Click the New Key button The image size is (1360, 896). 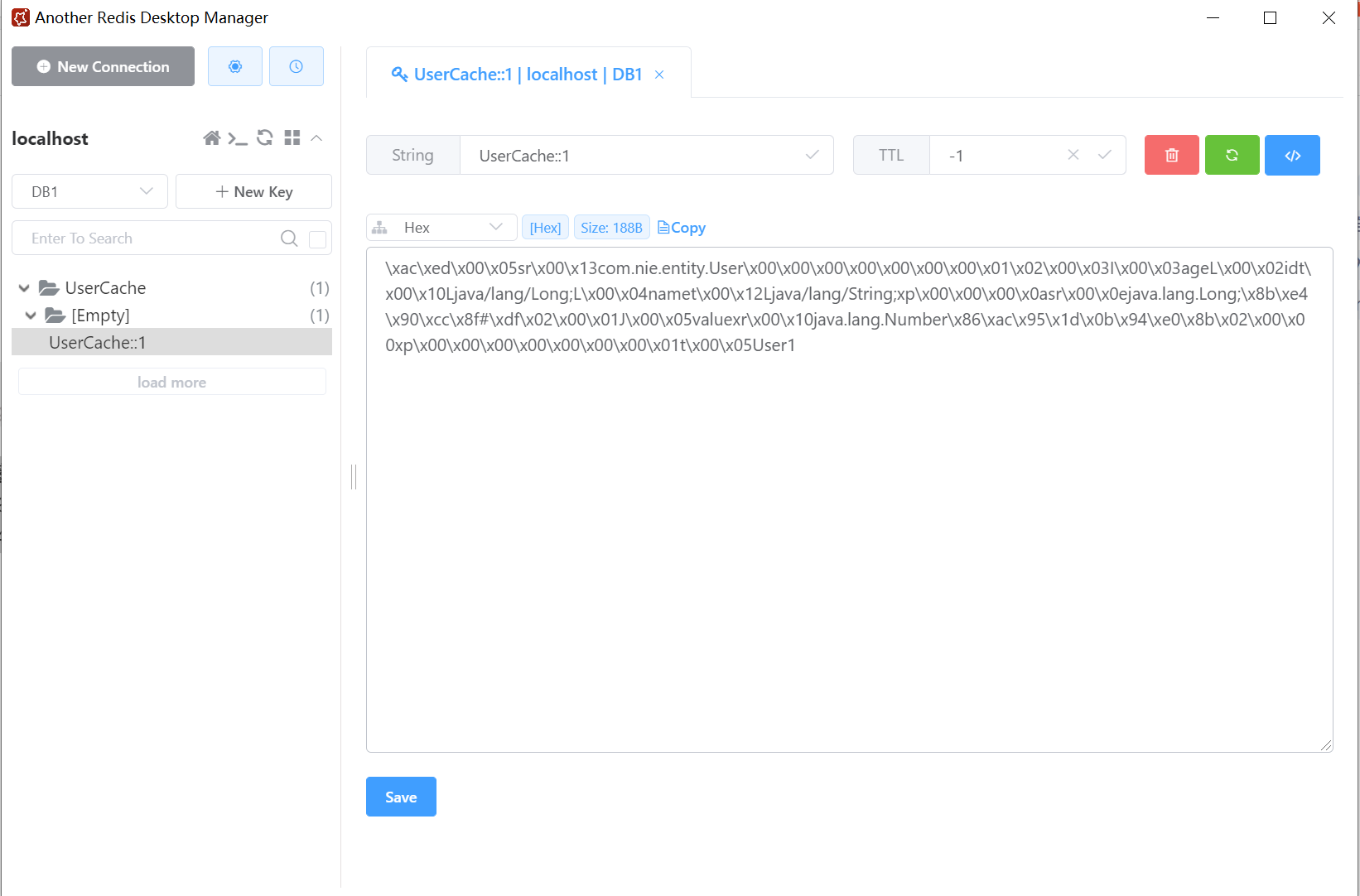[x=253, y=191]
